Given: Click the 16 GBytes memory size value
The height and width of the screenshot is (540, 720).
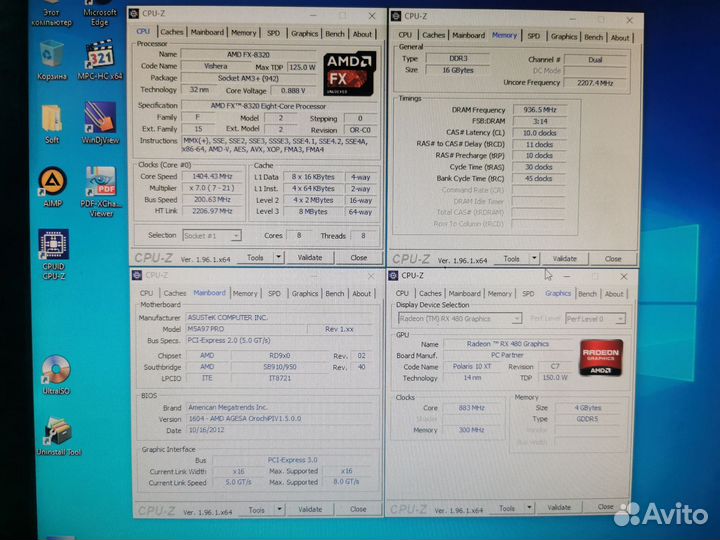Looking at the screenshot, I should tap(458, 70).
